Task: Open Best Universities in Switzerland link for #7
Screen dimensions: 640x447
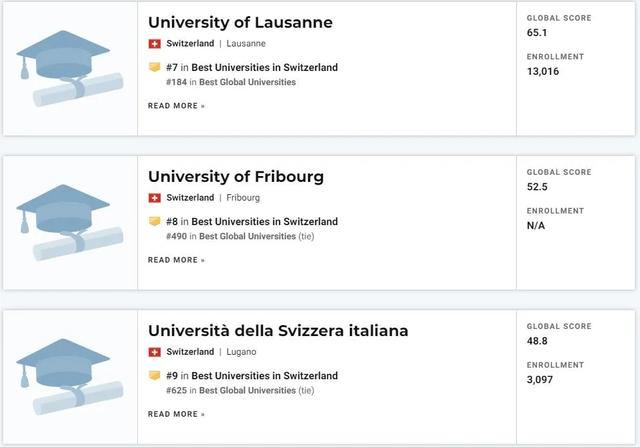Action: coord(264,68)
